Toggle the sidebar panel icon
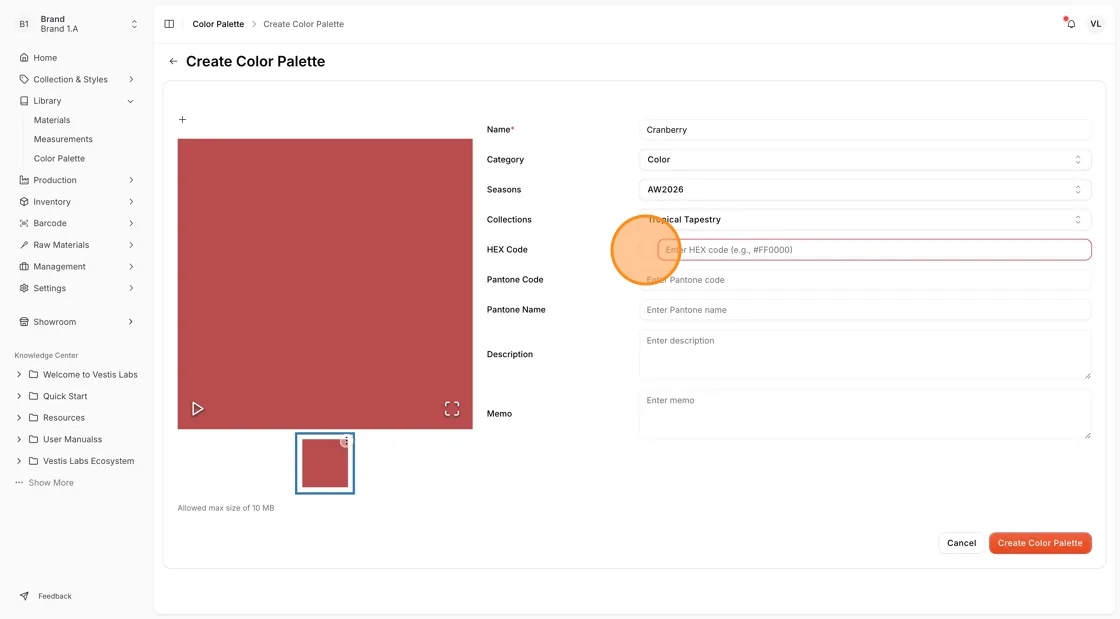 (169, 24)
